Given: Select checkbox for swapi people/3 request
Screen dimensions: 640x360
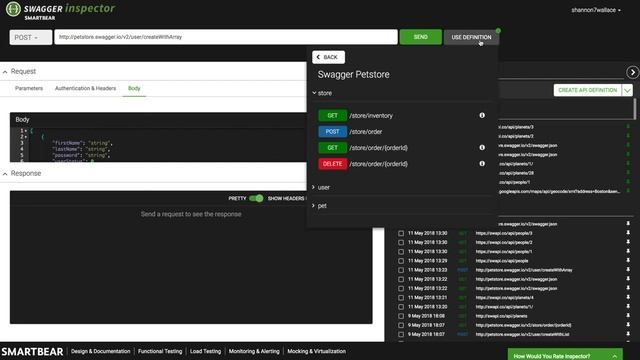Looking at the screenshot, I should coord(401,233).
